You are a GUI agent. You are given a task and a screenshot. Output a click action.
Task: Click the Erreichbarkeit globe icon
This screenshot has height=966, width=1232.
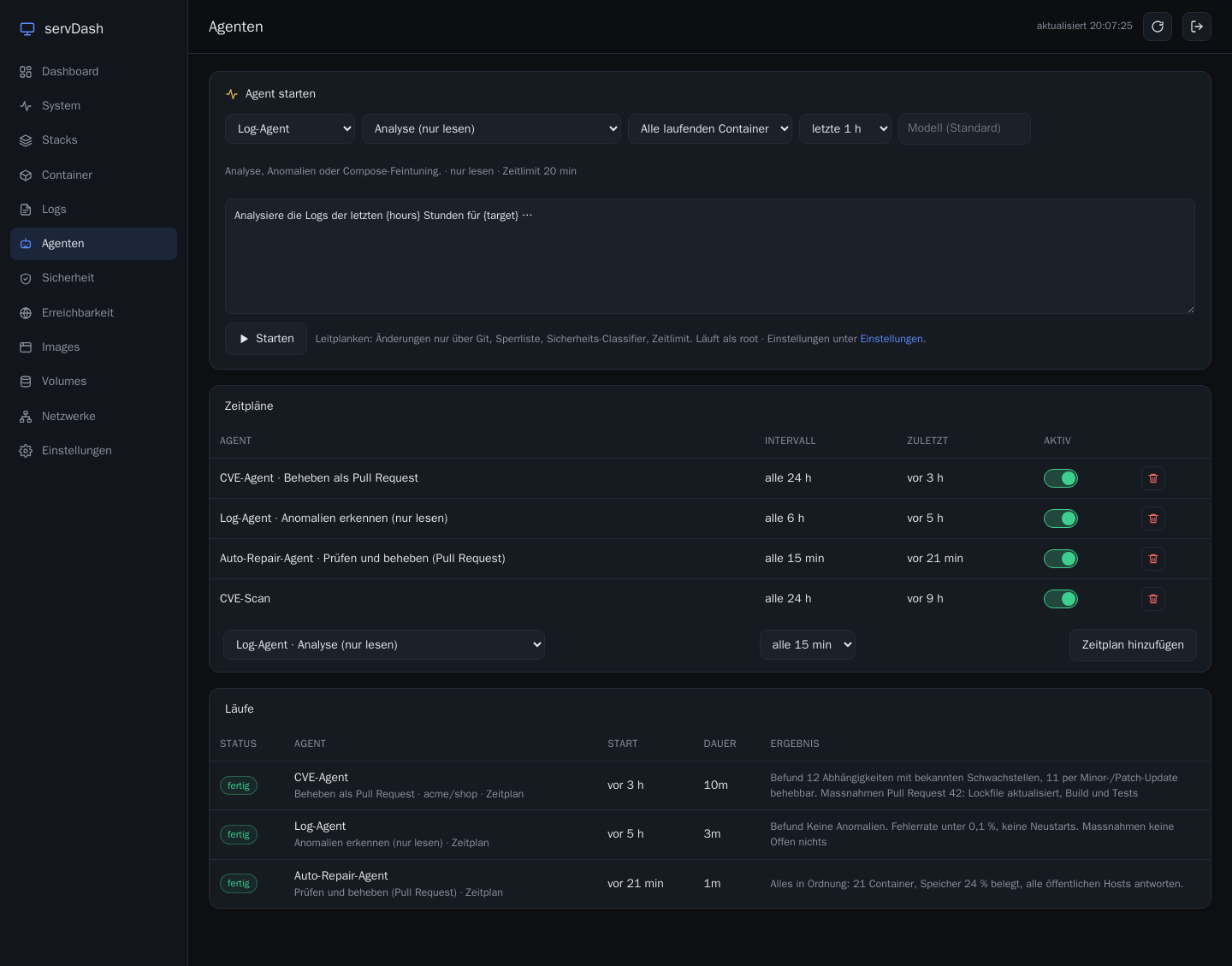coord(26,313)
